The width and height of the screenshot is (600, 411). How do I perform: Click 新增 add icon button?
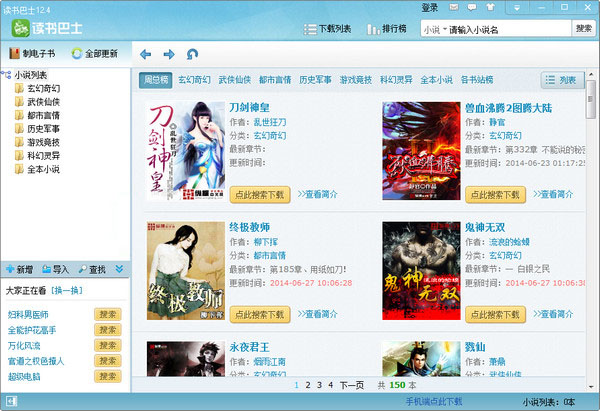pyautogui.click(x=20, y=269)
